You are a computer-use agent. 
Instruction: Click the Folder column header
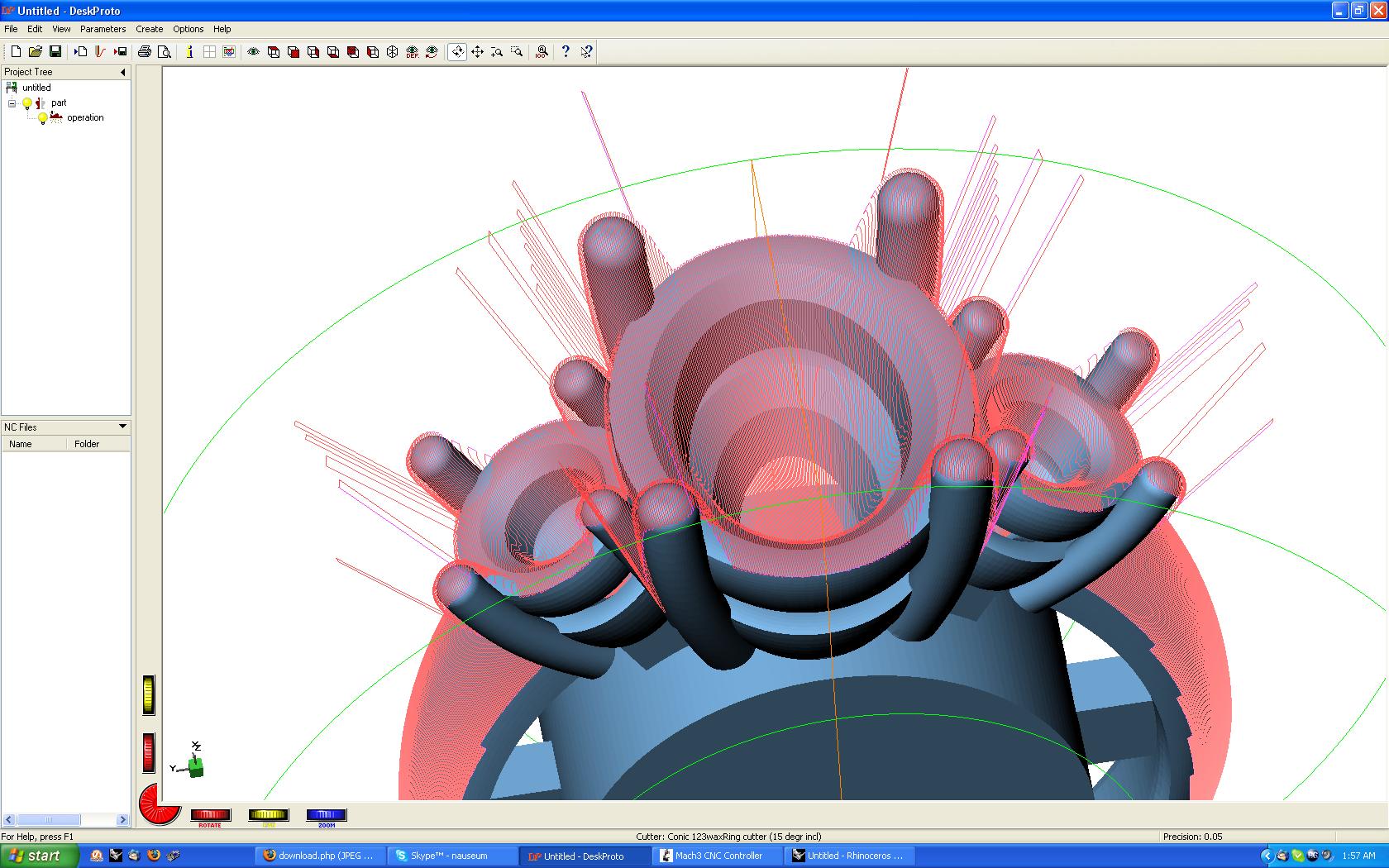pos(87,444)
